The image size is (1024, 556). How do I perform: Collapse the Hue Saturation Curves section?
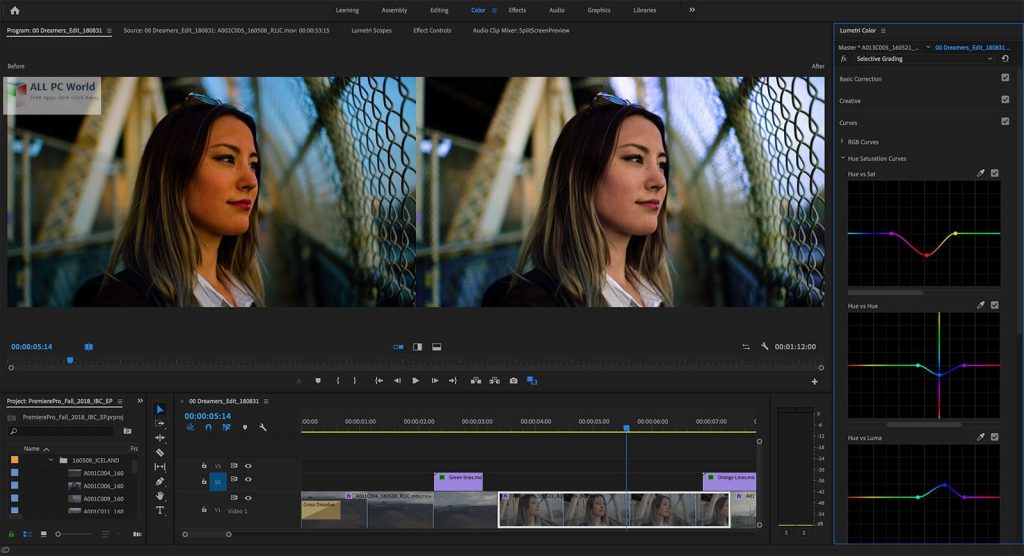842,158
